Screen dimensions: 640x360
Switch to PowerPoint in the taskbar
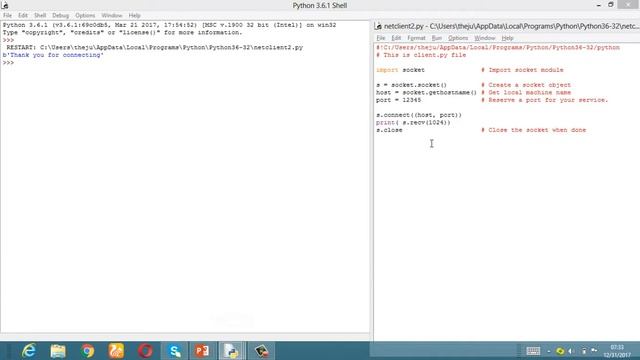(x=202, y=351)
